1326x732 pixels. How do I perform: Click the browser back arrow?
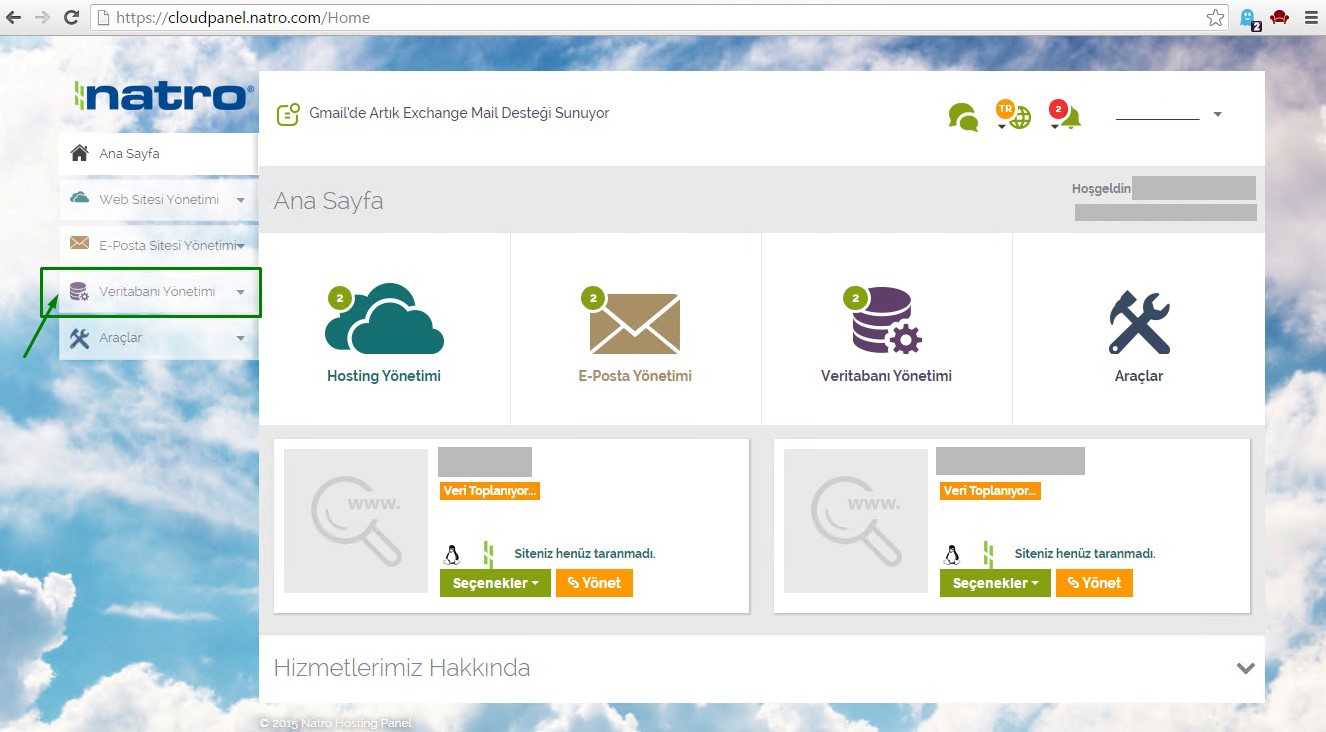point(14,17)
